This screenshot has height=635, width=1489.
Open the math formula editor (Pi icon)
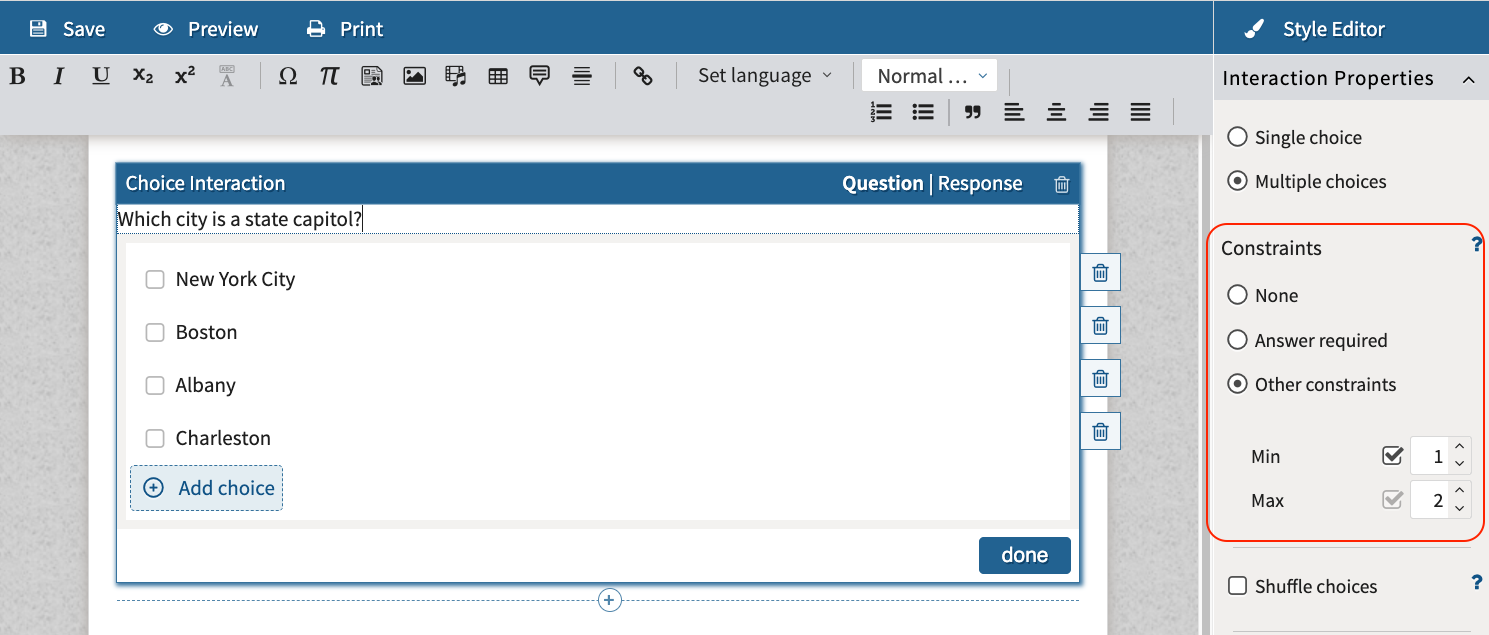(330, 75)
